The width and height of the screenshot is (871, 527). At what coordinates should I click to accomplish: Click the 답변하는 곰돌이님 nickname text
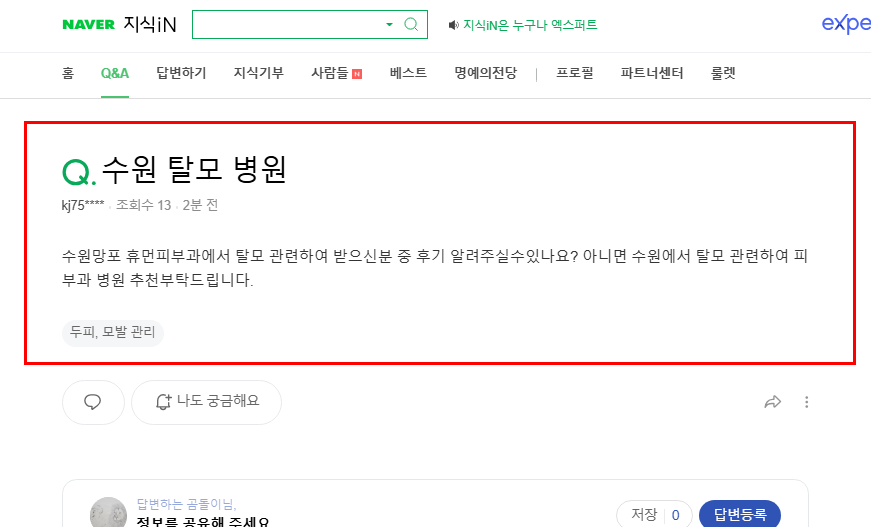pos(187,504)
